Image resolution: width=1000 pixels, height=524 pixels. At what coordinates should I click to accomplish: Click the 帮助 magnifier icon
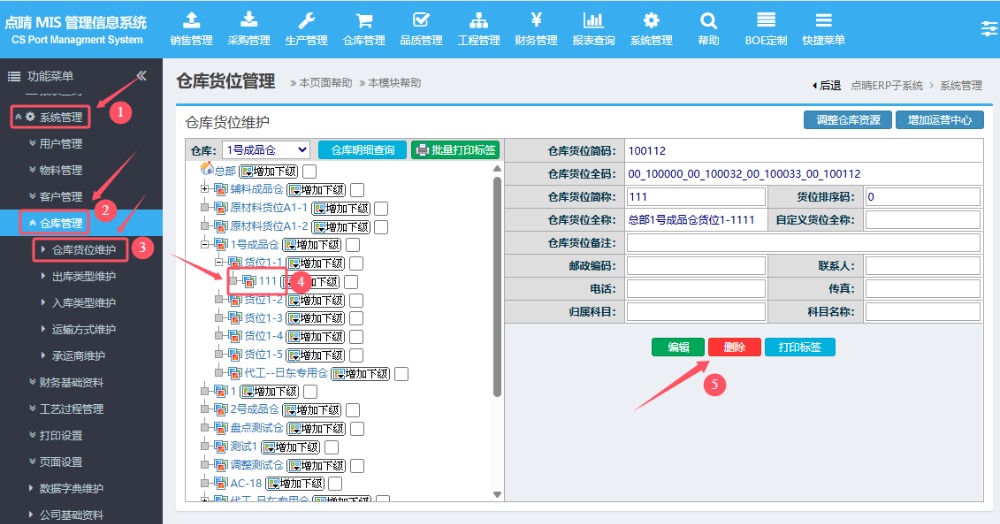pyautogui.click(x=708, y=20)
